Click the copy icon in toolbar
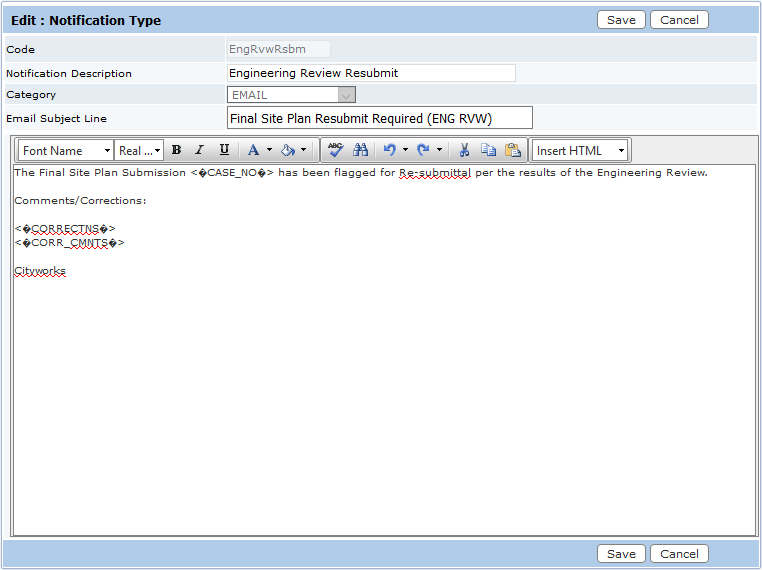 pyautogui.click(x=488, y=150)
